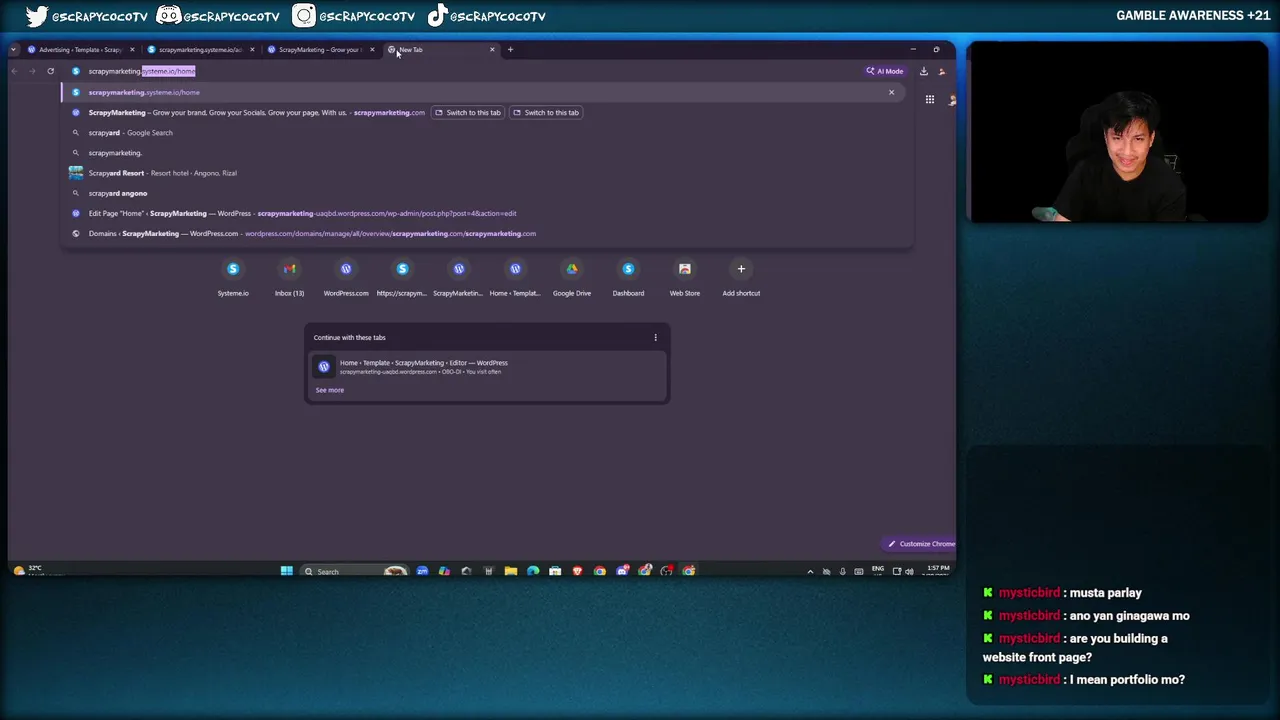The image size is (1280, 720).
Task: Click the Add shortcut plus button
Action: point(741,268)
